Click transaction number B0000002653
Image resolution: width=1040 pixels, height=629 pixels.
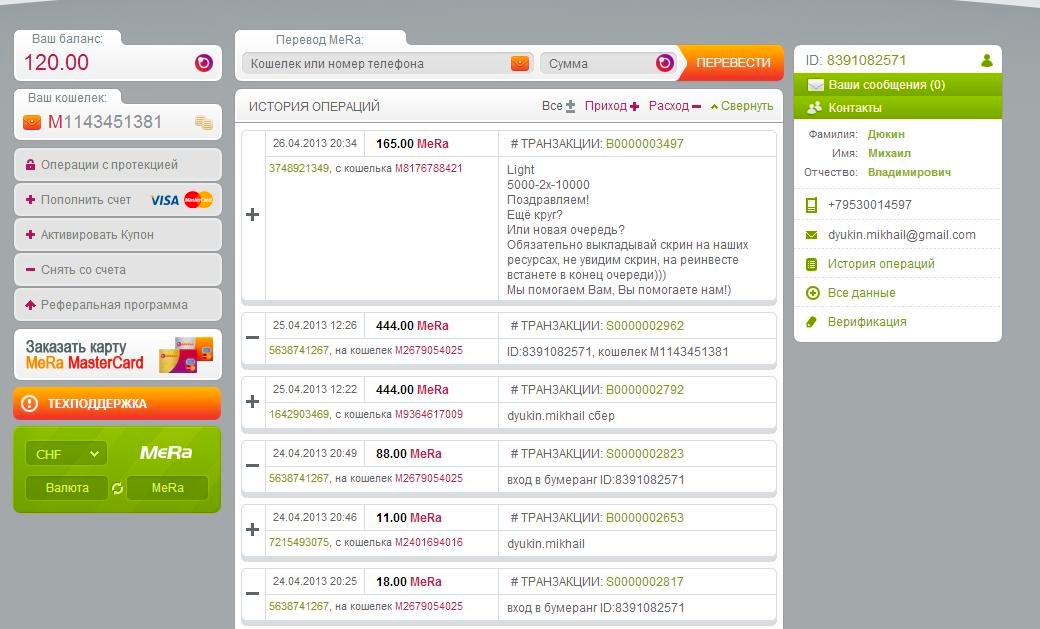(645, 518)
